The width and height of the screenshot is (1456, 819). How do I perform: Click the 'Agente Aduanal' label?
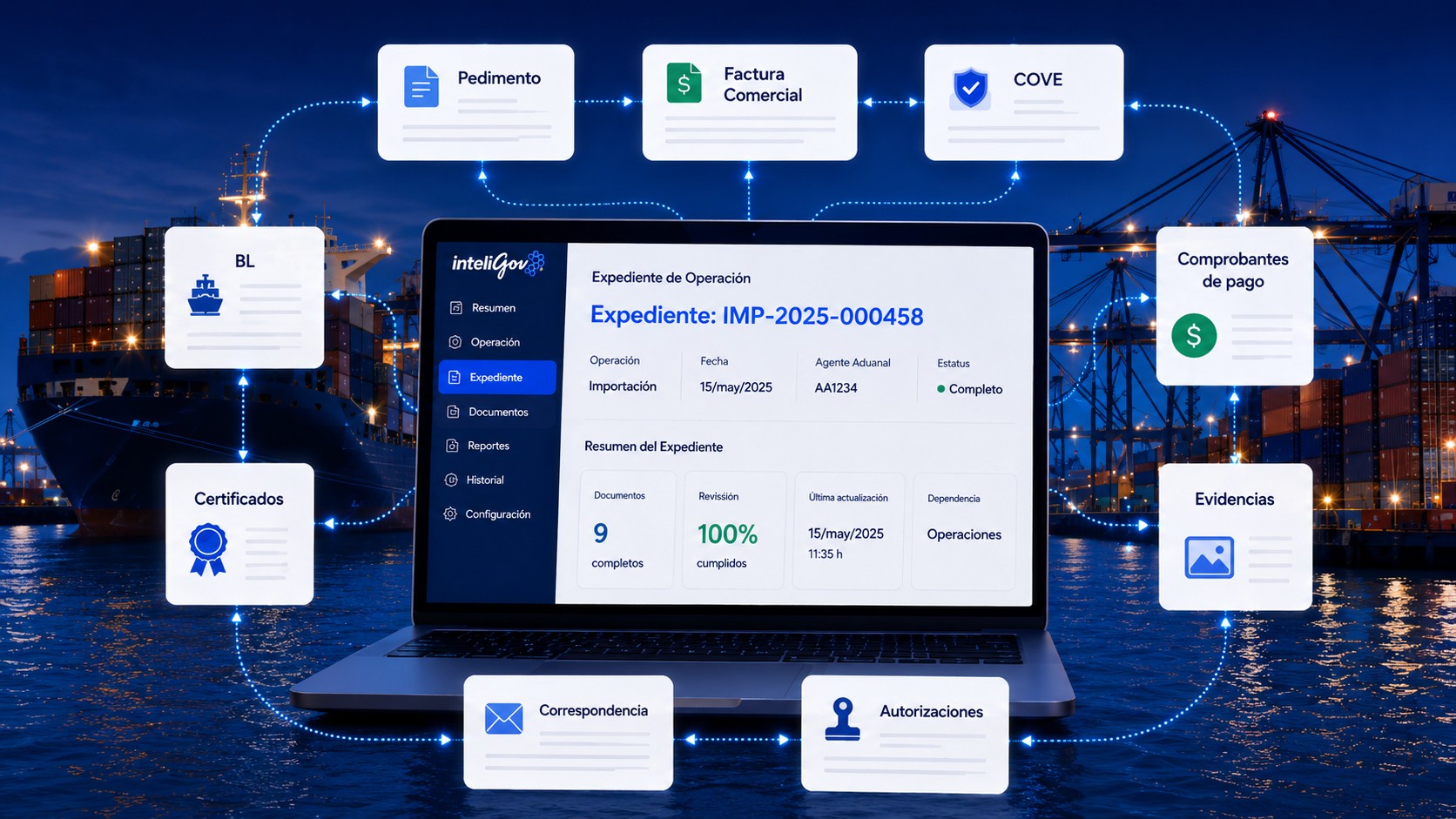click(x=853, y=363)
